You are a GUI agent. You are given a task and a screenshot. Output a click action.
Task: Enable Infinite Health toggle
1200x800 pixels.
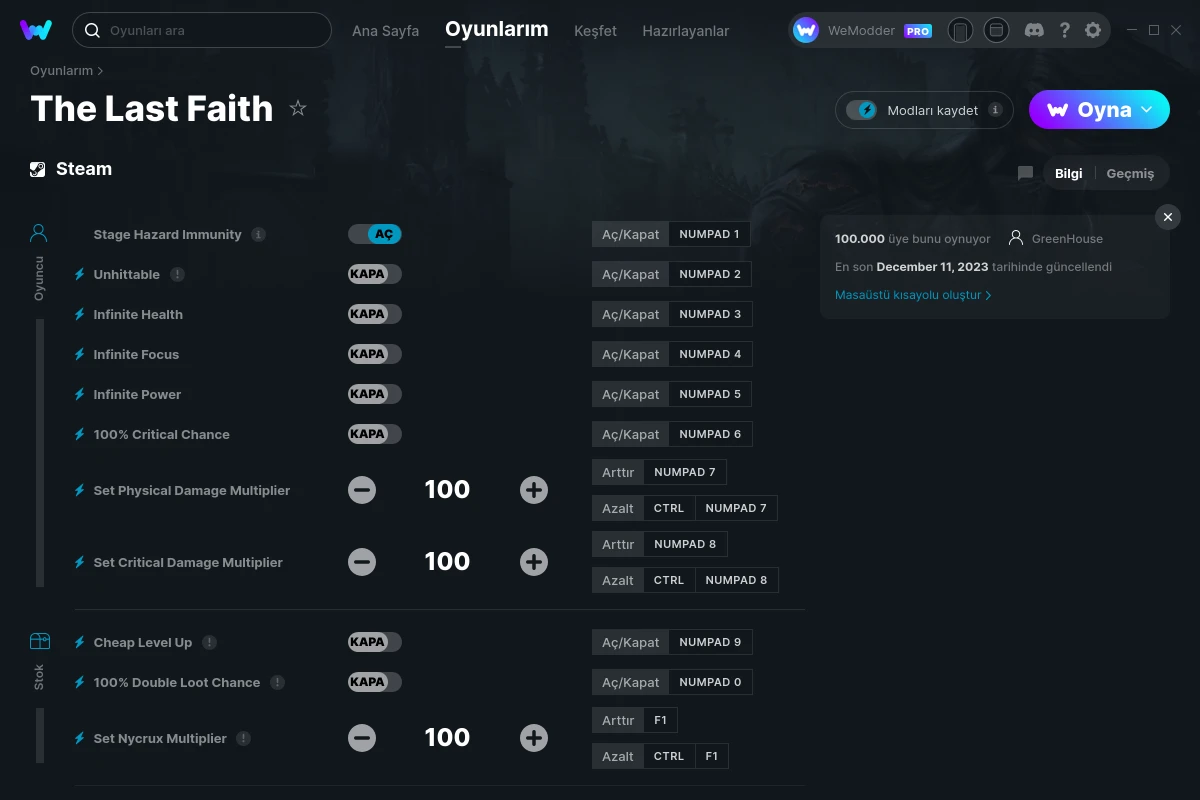375,314
